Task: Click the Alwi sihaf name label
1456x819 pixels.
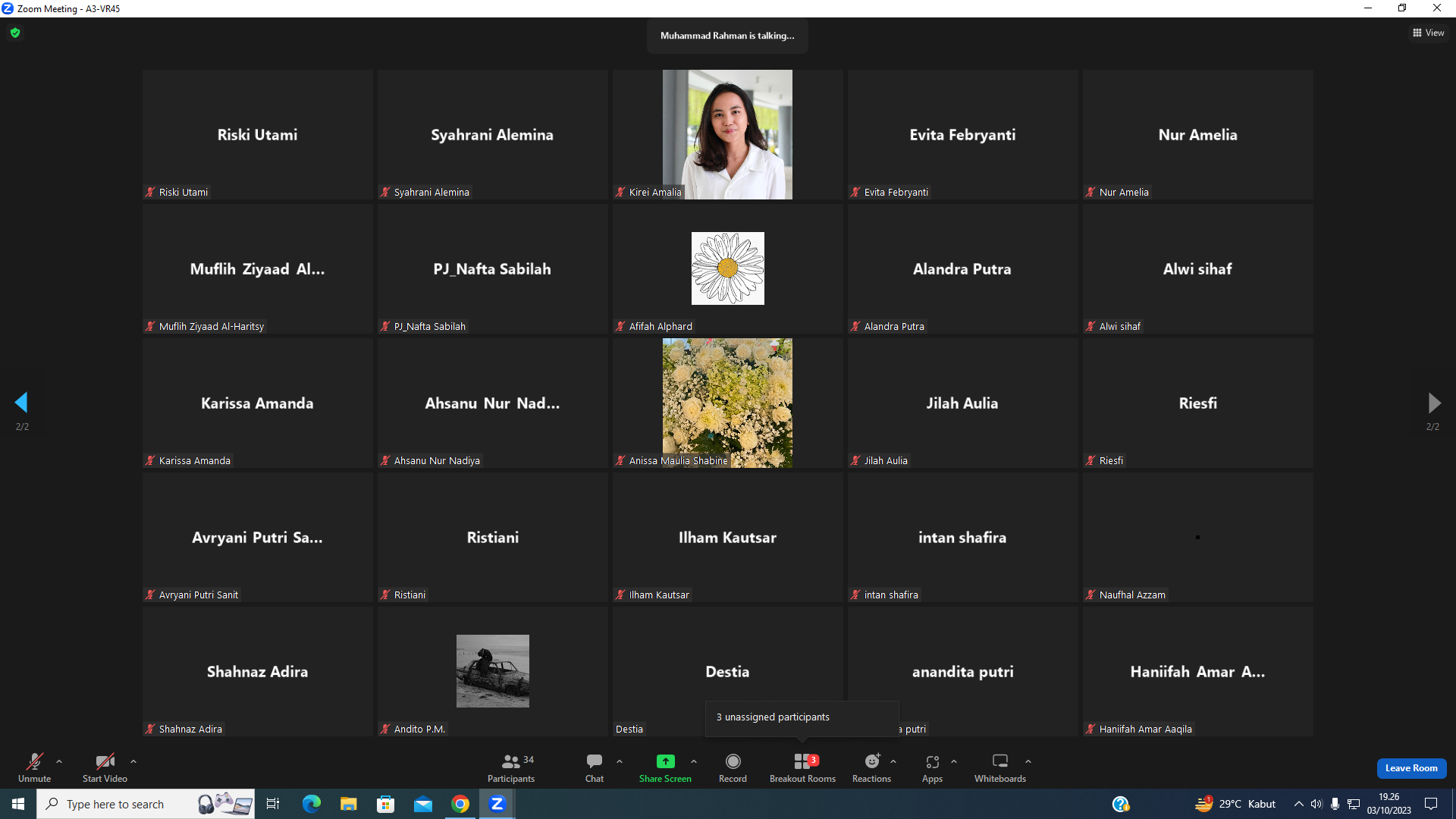Action: [1120, 327]
